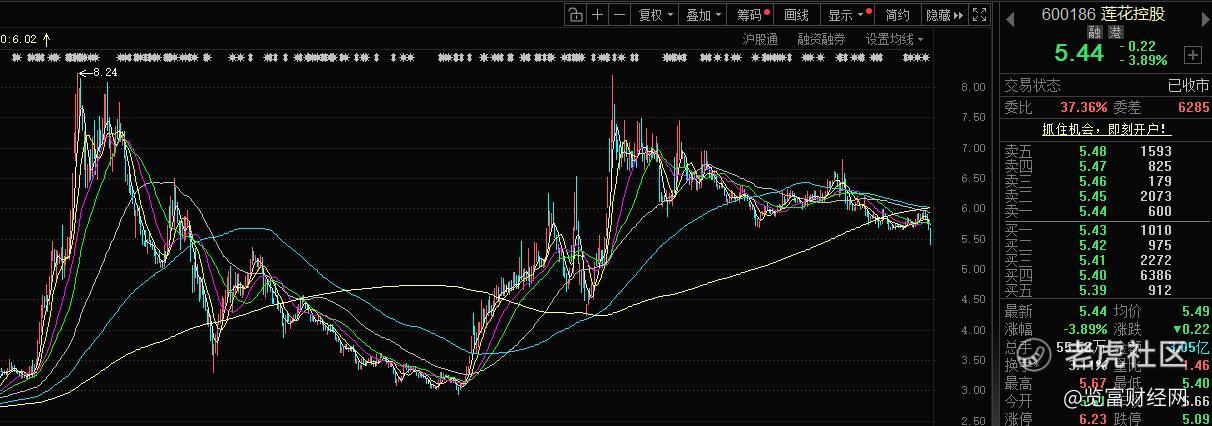Zoom in with the plus icon
Viewport: 1212px width, 426px height.
[x=597, y=15]
